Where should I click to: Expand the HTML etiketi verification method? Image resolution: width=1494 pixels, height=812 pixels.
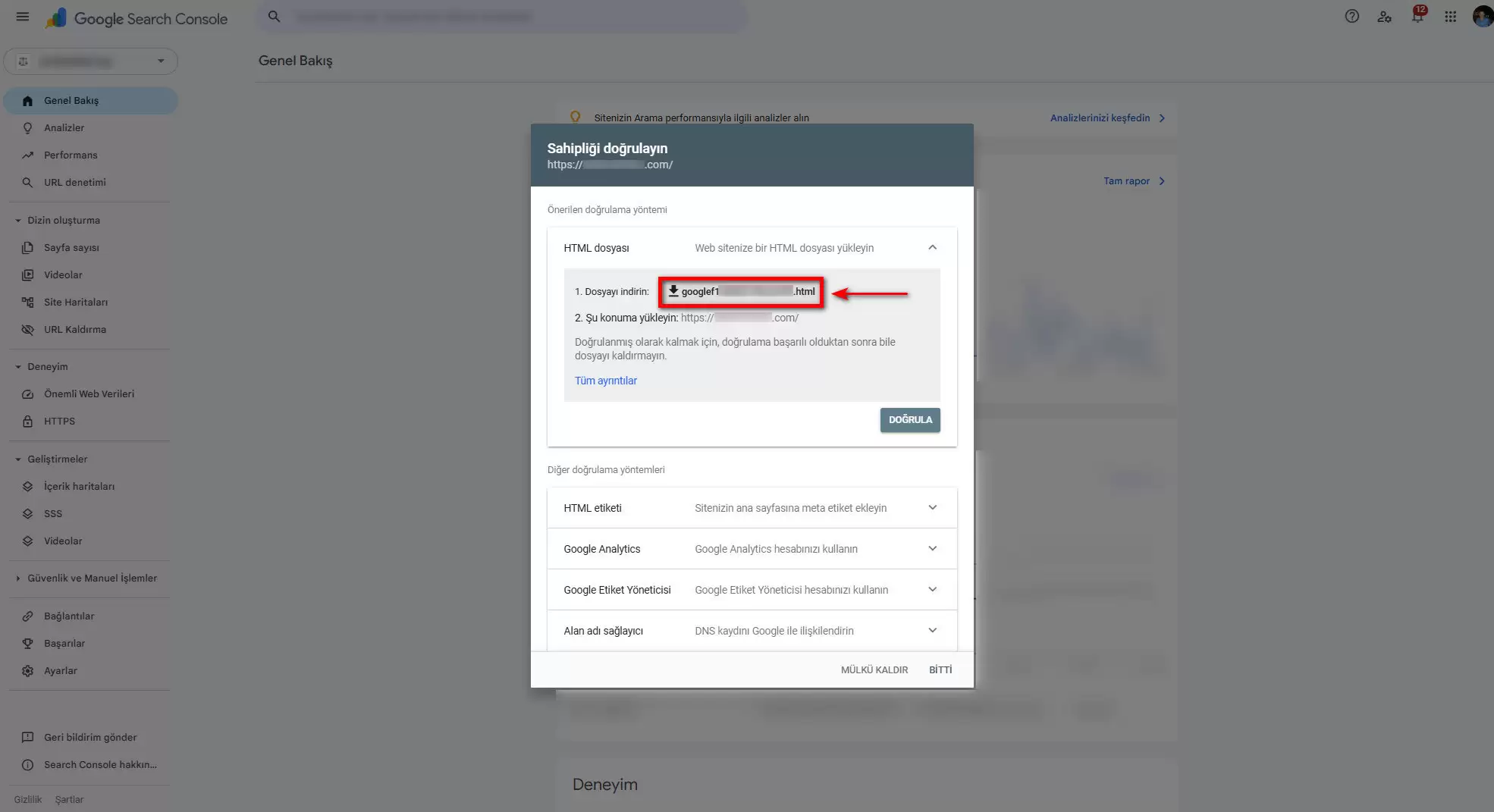(x=932, y=508)
